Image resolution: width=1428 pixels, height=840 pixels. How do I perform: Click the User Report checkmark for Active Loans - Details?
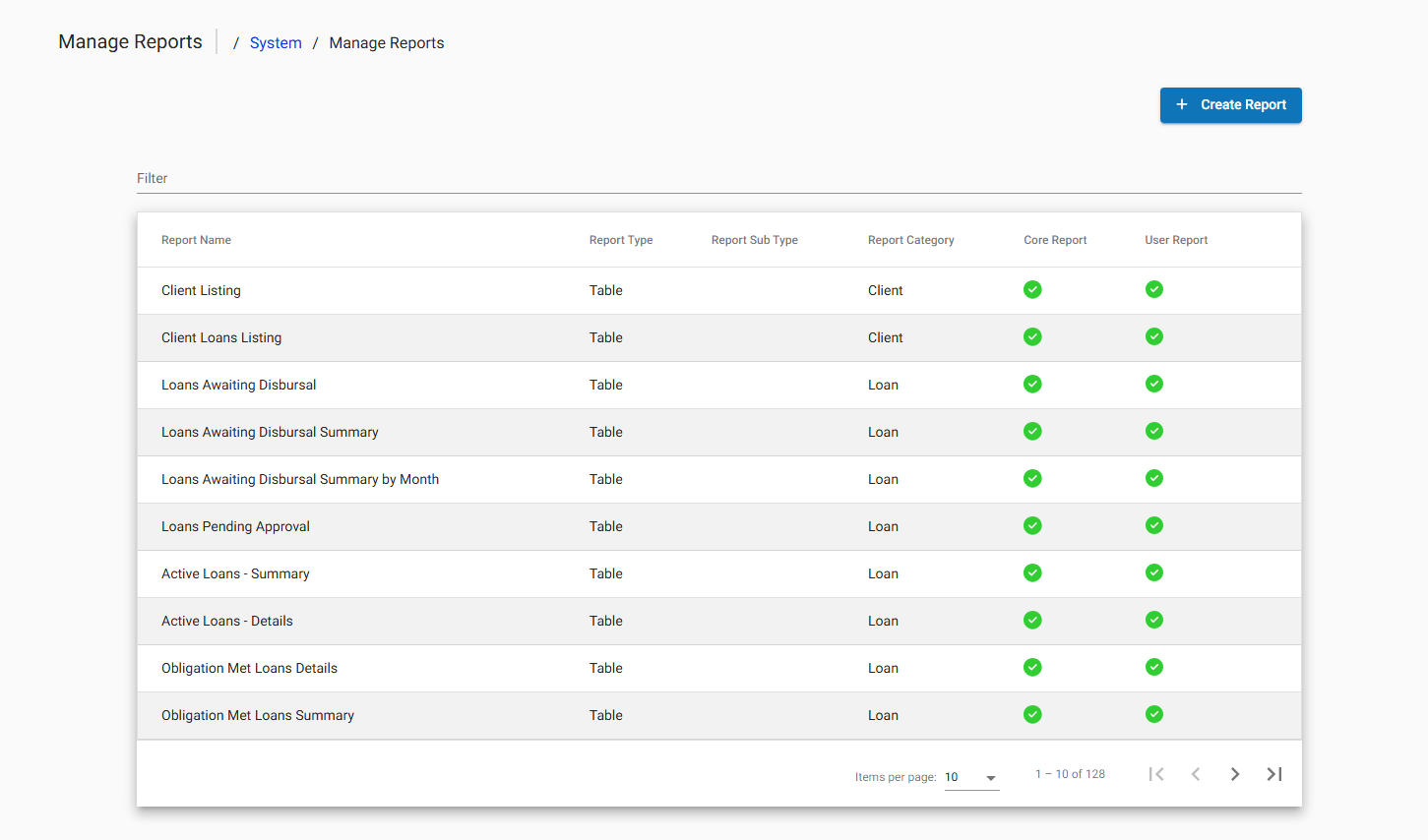tap(1154, 620)
